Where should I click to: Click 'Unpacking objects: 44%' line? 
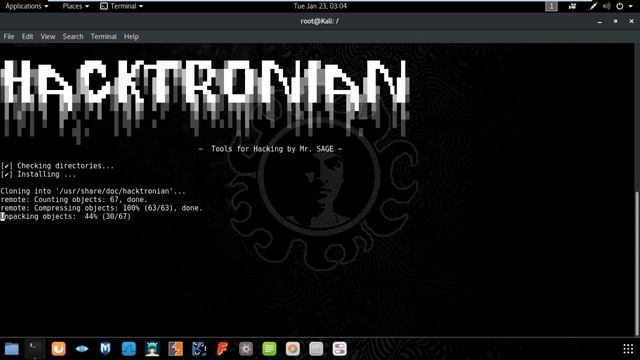66,216
